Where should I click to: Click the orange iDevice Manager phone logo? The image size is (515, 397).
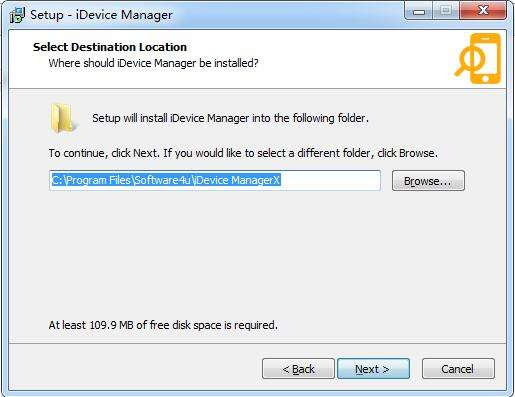pos(479,58)
